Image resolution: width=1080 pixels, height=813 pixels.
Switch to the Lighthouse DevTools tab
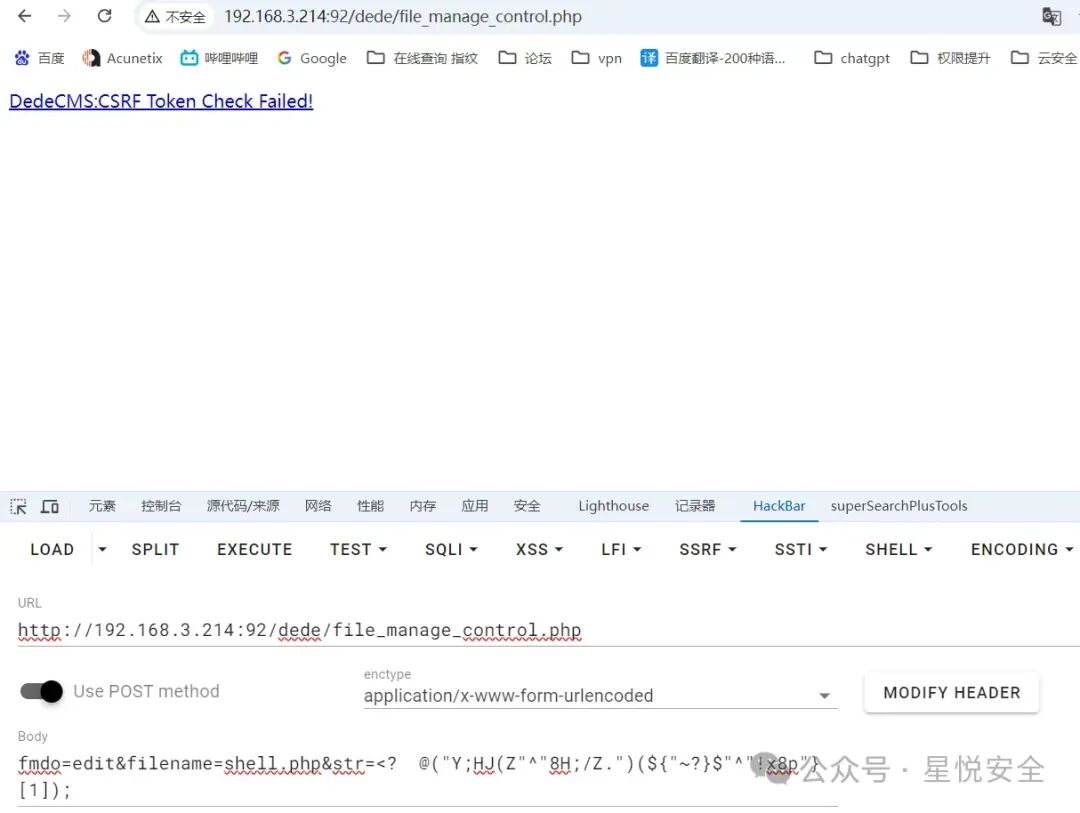tap(614, 506)
